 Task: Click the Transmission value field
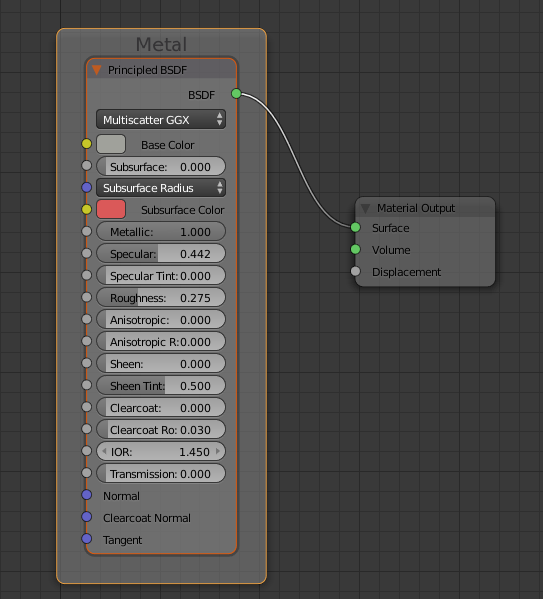[161, 473]
